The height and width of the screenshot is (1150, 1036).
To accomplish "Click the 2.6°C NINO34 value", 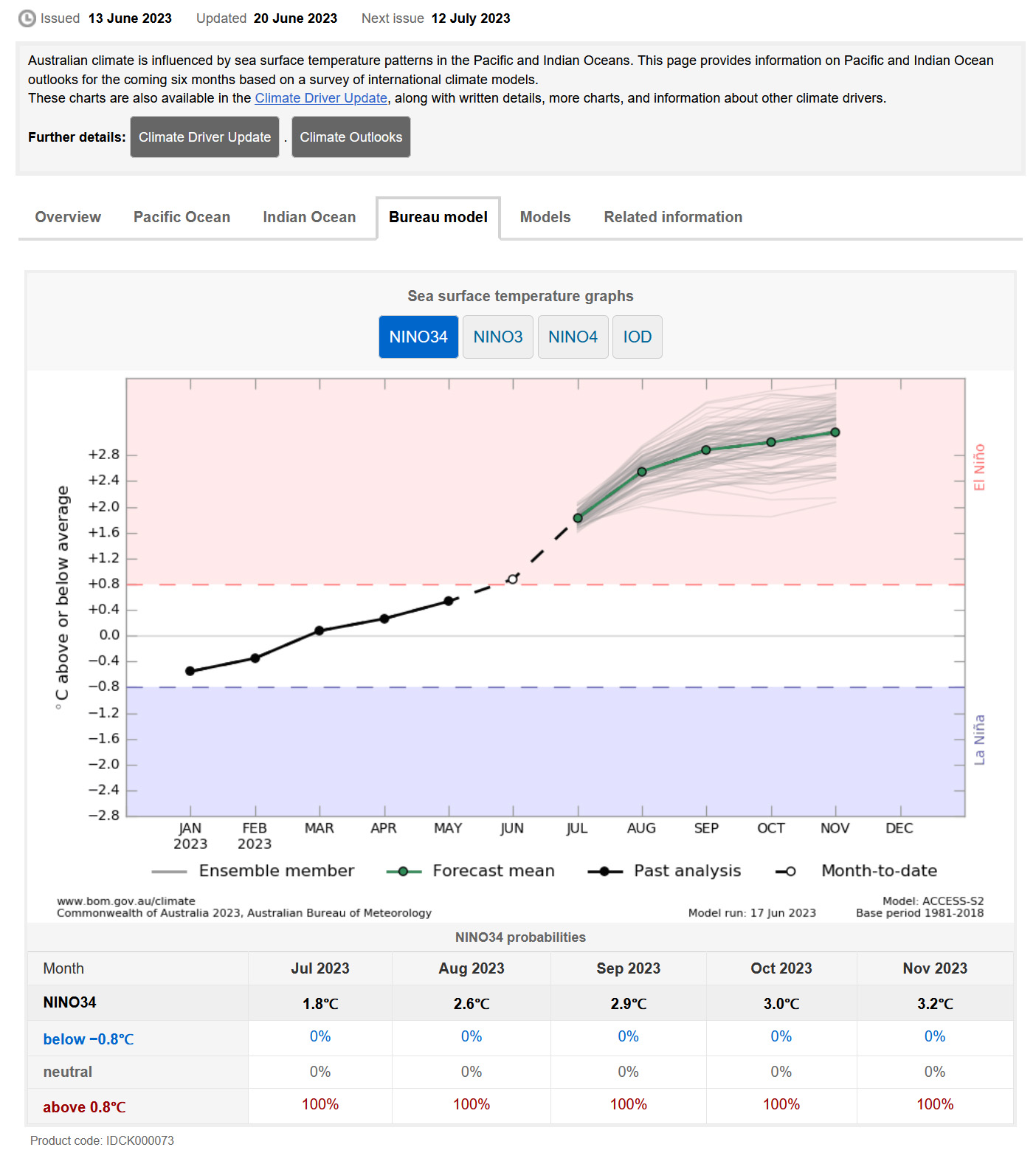I will point(472,1004).
